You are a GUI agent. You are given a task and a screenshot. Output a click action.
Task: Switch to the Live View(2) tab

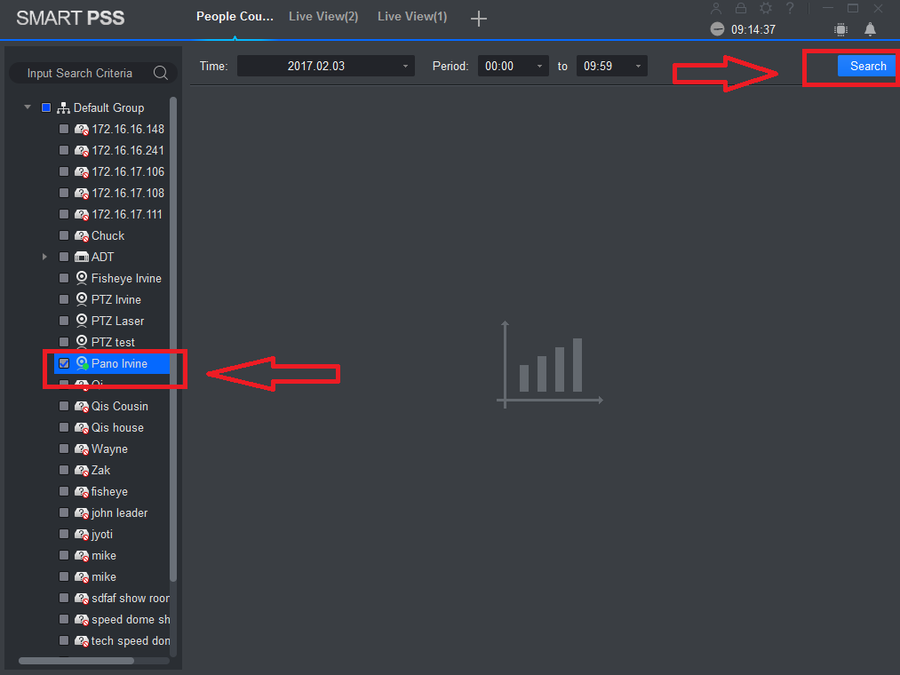pos(323,17)
